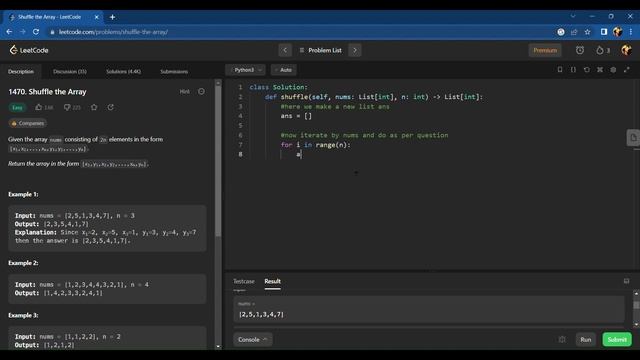The width and height of the screenshot is (640, 360).
Task: Open the notes side panel icon
Action: pos(633,138)
